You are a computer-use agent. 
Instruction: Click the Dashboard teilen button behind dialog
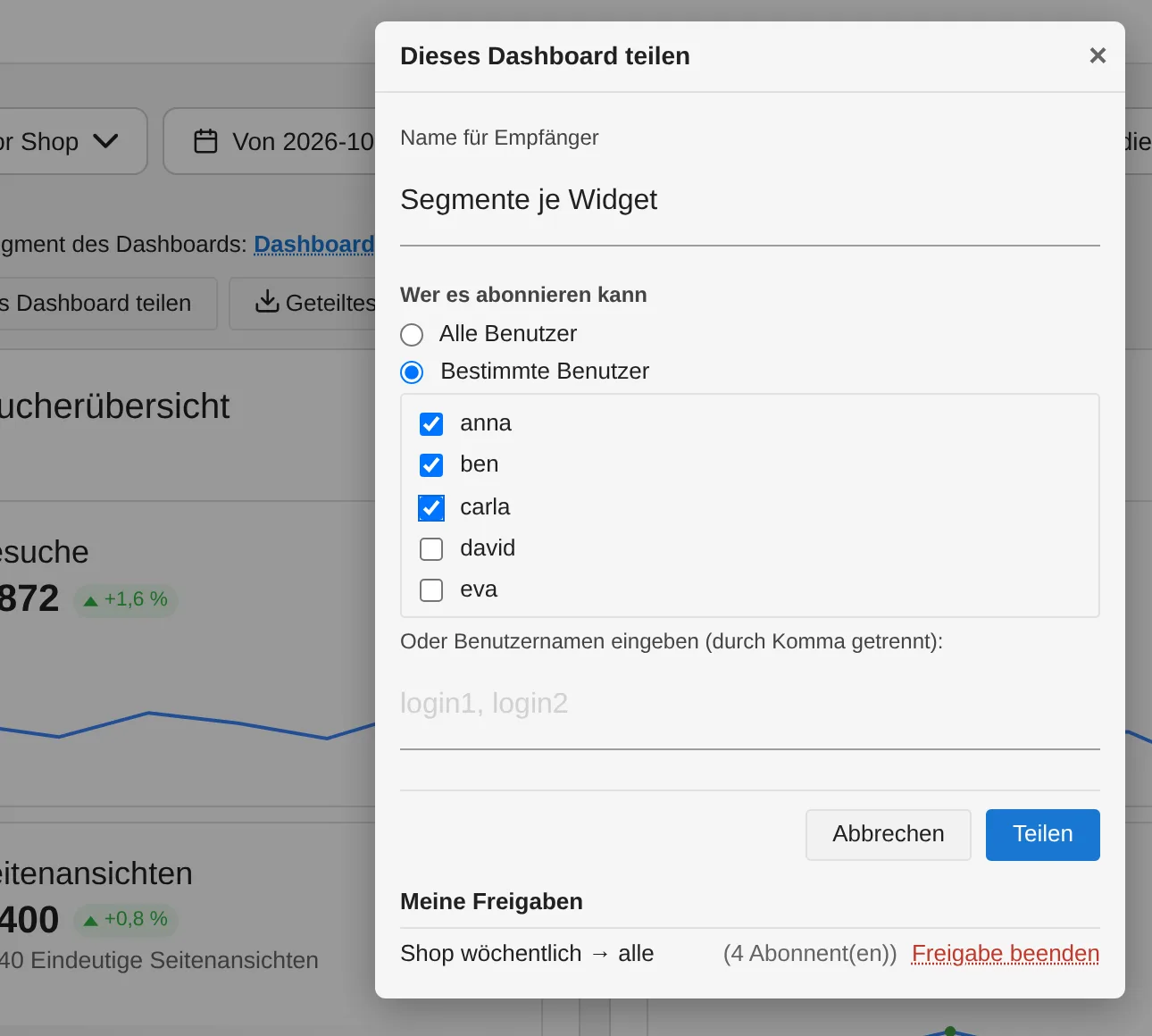coord(108,304)
